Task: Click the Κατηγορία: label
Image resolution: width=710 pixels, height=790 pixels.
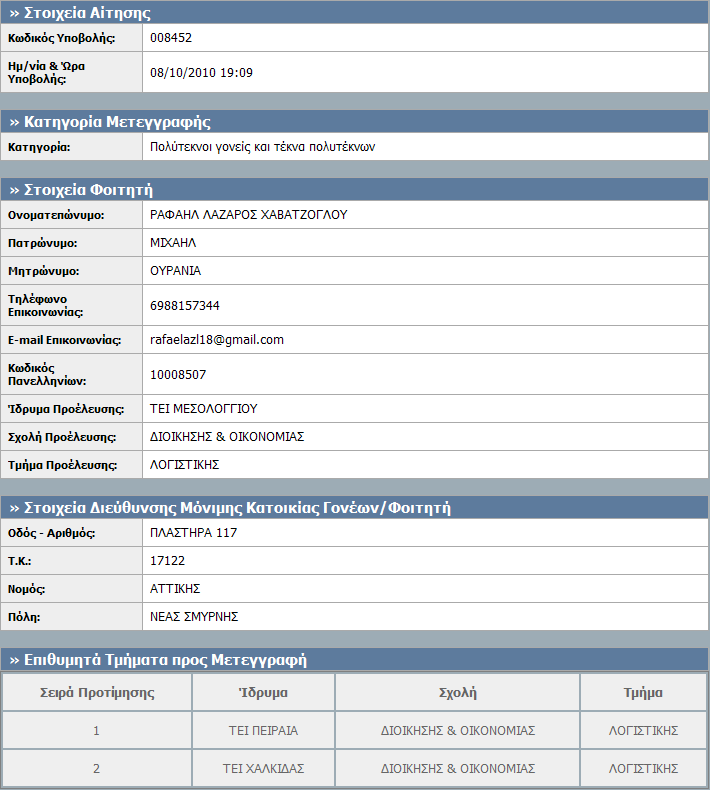Action: pyautogui.click(x=39, y=147)
